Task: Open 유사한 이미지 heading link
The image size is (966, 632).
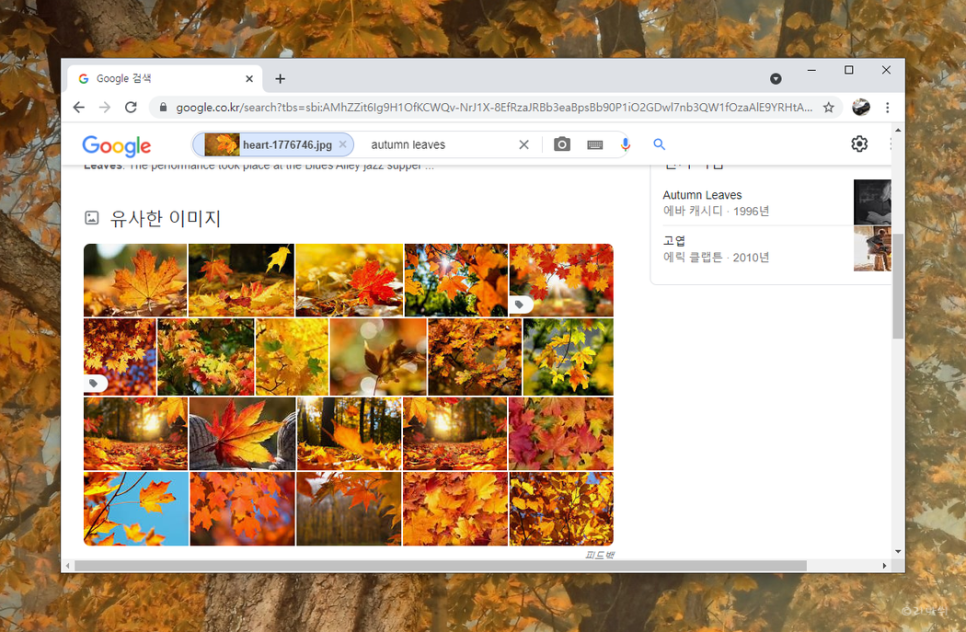Action: [165, 218]
